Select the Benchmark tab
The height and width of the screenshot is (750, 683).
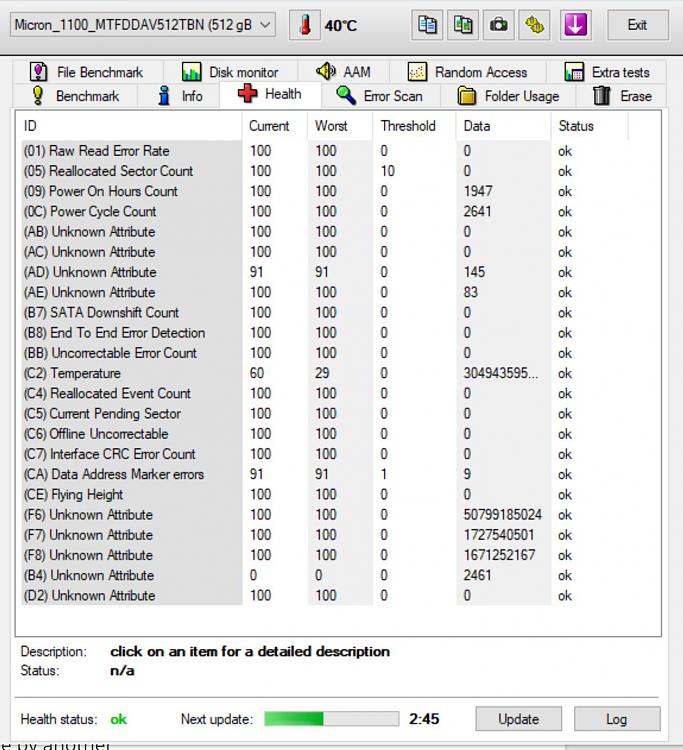pyautogui.click(x=76, y=96)
